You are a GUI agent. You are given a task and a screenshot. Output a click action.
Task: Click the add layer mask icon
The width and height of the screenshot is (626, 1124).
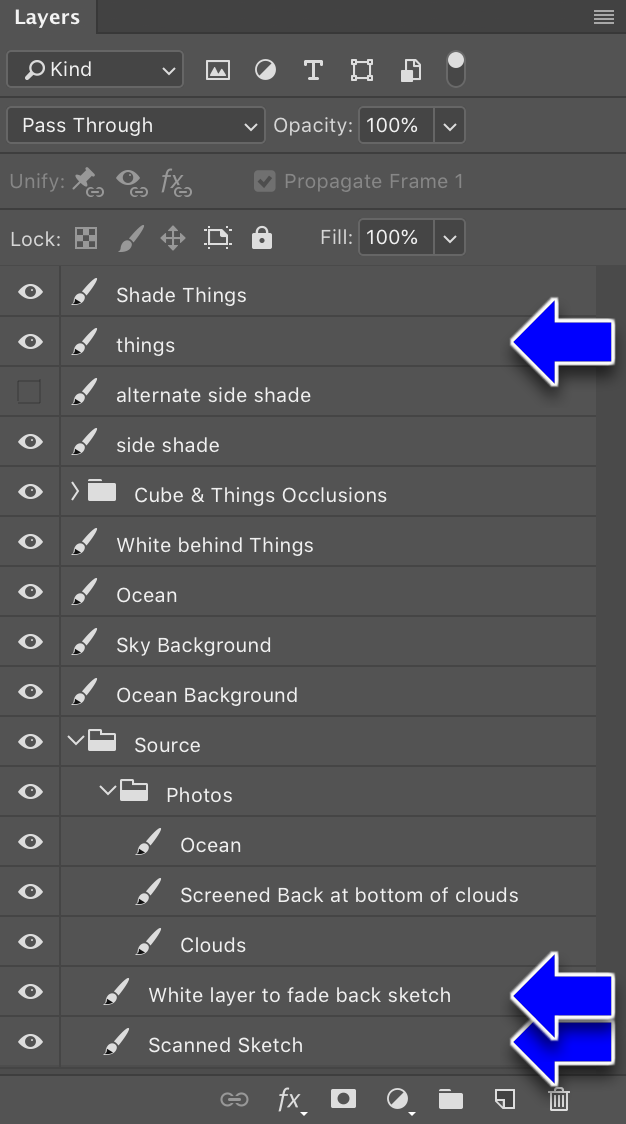click(343, 1098)
